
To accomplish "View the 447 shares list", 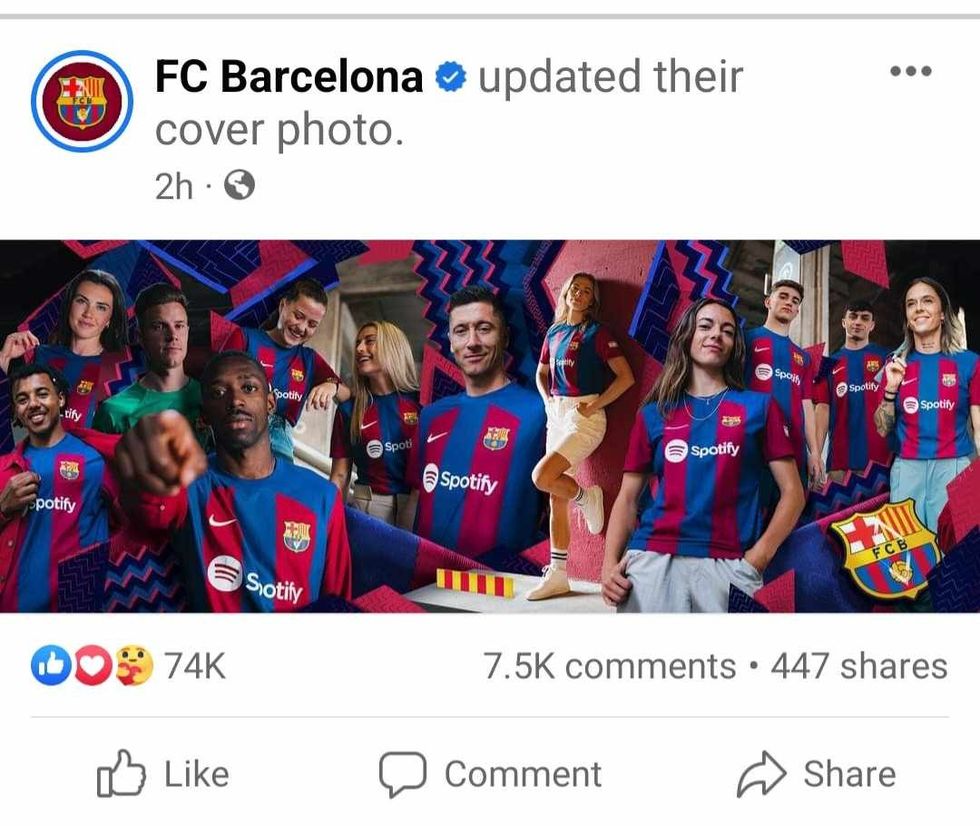I will (x=858, y=667).
